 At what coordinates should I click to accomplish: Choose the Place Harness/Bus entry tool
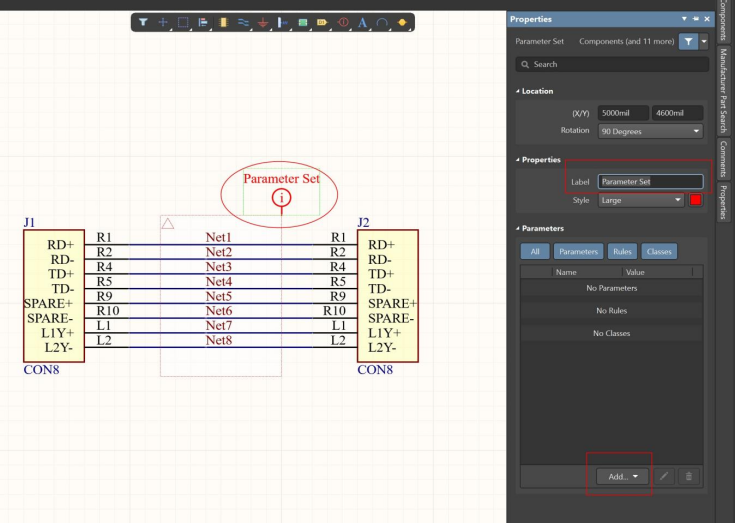pyautogui.click(x=283, y=22)
